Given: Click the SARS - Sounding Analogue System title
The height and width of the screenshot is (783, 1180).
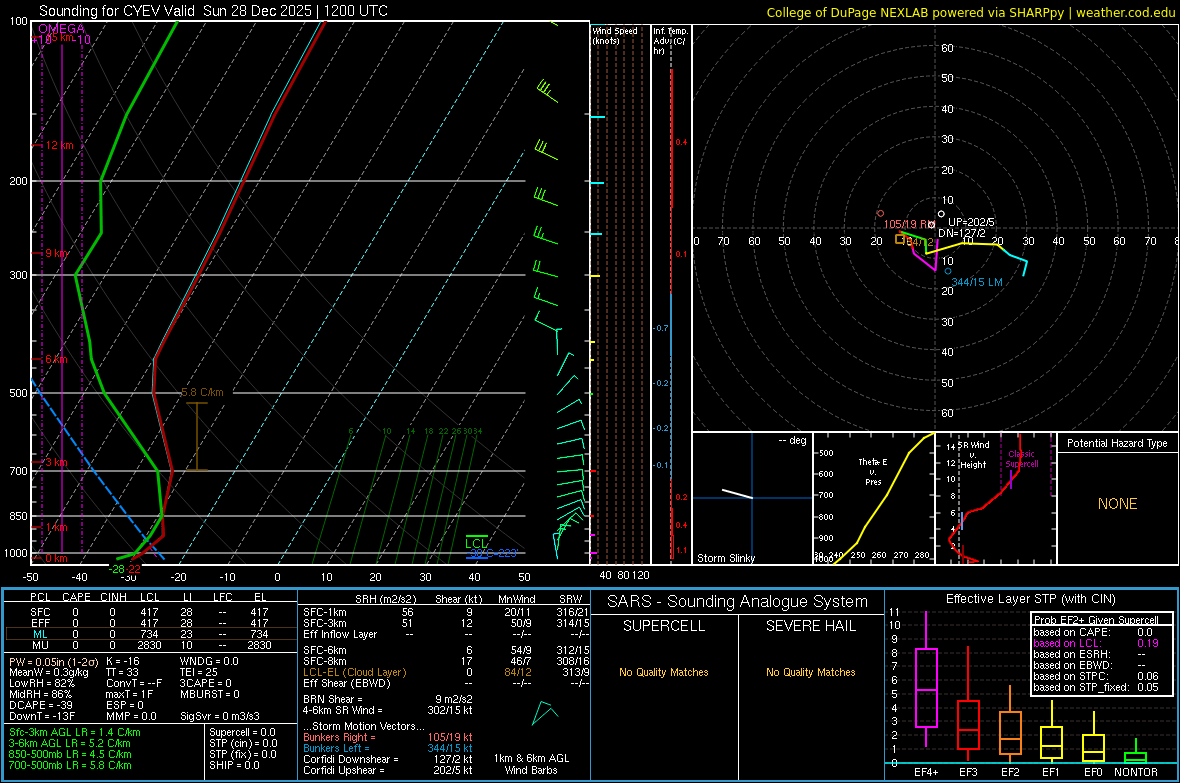Looking at the screenshot, I should 738,602.
